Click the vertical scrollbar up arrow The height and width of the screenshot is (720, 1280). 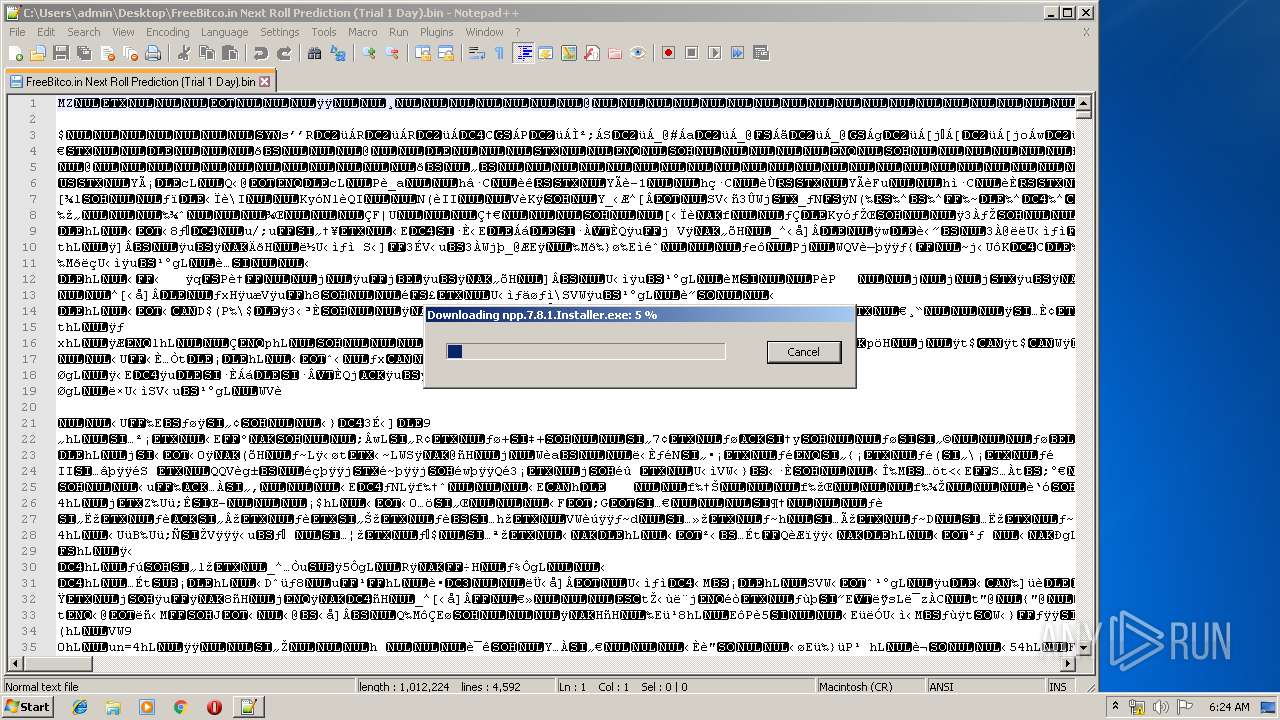[x=1083, y=103]
